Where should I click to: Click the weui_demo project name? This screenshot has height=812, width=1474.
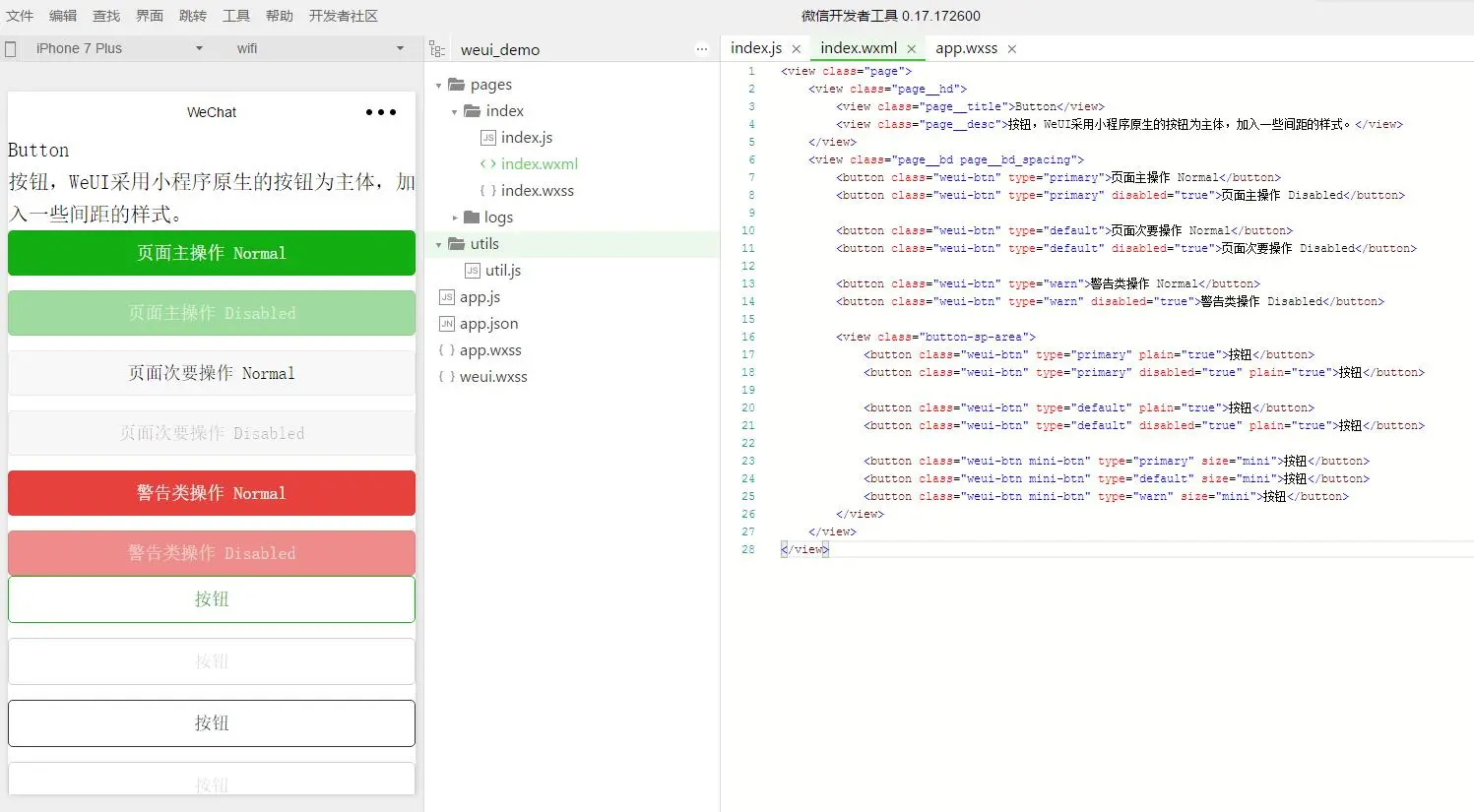tap(500, 49)
